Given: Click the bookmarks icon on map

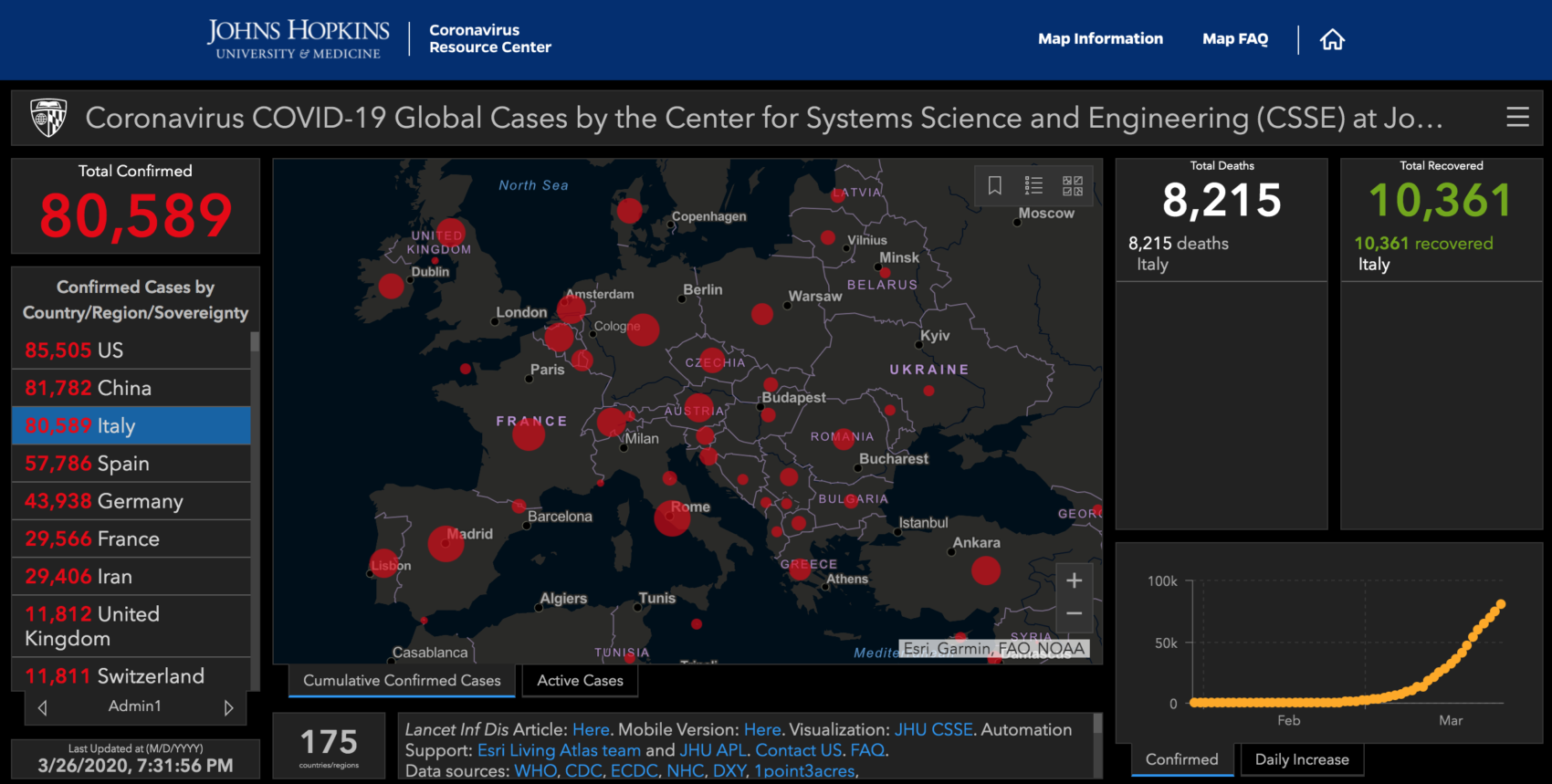Looking at the screenshot, I should coord(995,185).
